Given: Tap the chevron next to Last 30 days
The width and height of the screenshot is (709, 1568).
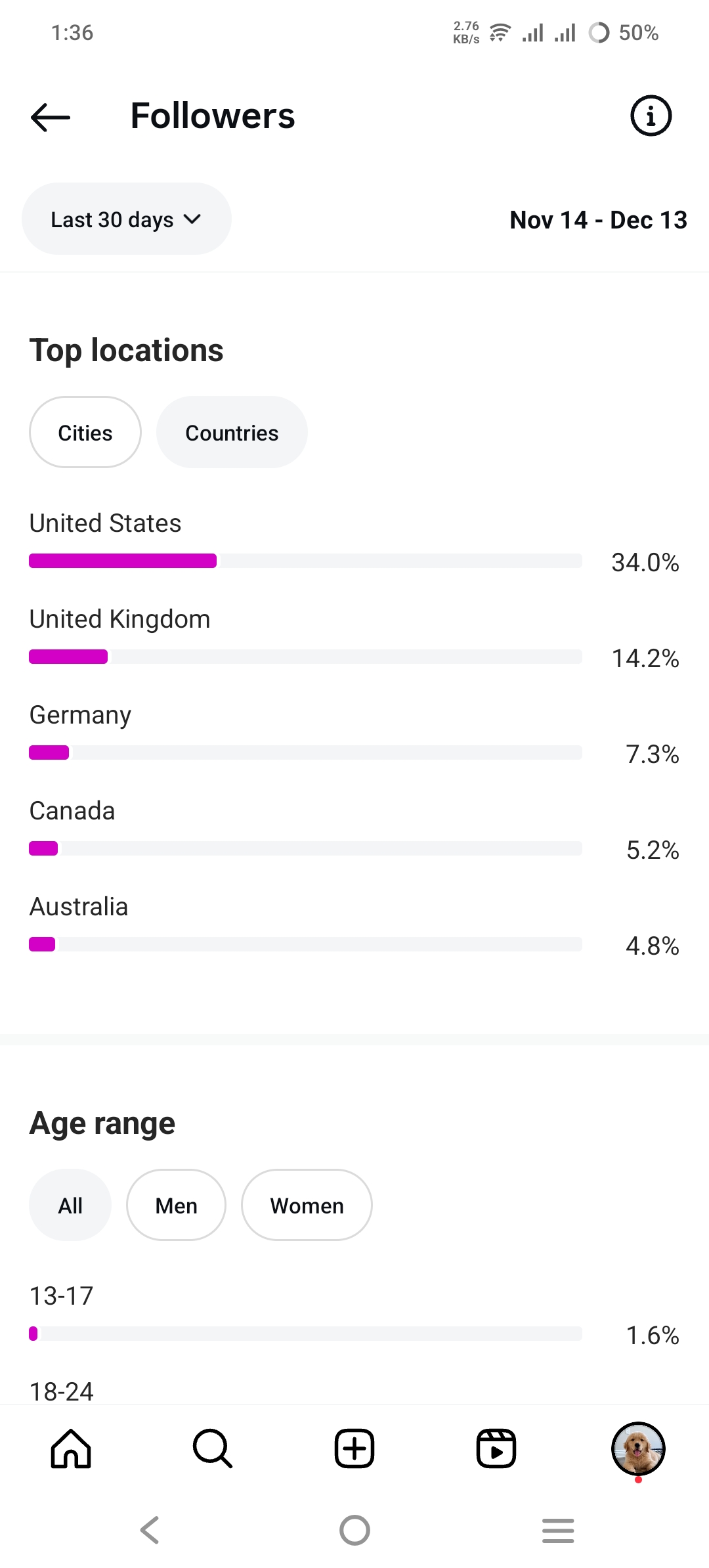Looking at the screenshot, I should [x=192, y=219].
